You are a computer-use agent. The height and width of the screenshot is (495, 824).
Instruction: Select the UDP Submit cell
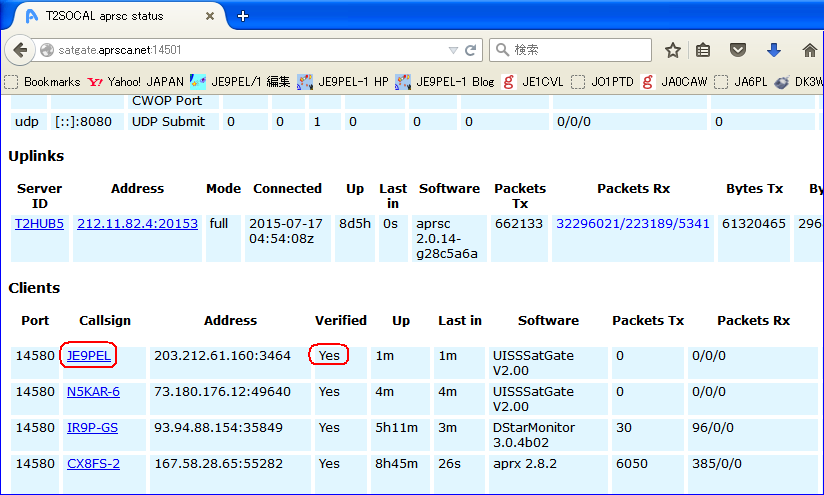point(173,122)
